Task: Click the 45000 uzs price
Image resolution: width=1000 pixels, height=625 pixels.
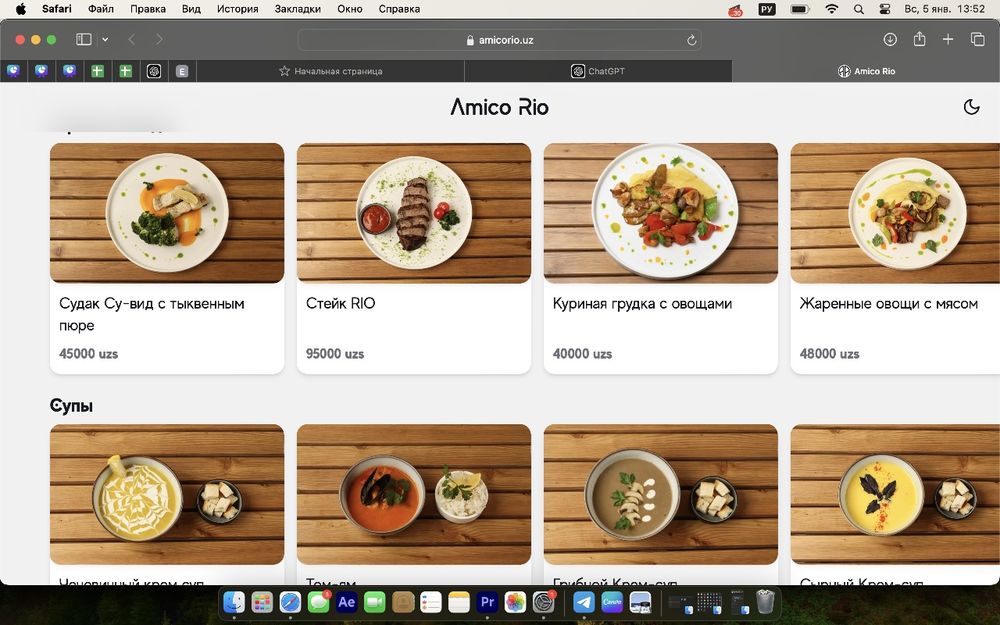Action: coord(88,354)
